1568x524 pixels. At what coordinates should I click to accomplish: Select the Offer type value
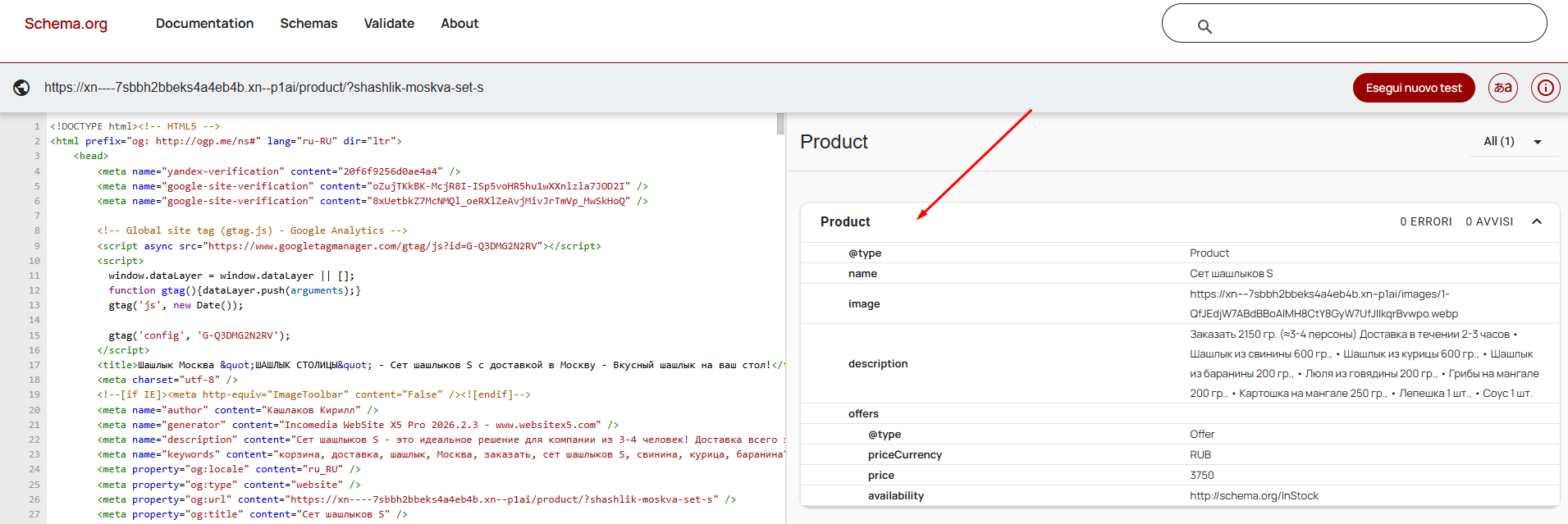pyautogui.click(x=1202, y=434)
